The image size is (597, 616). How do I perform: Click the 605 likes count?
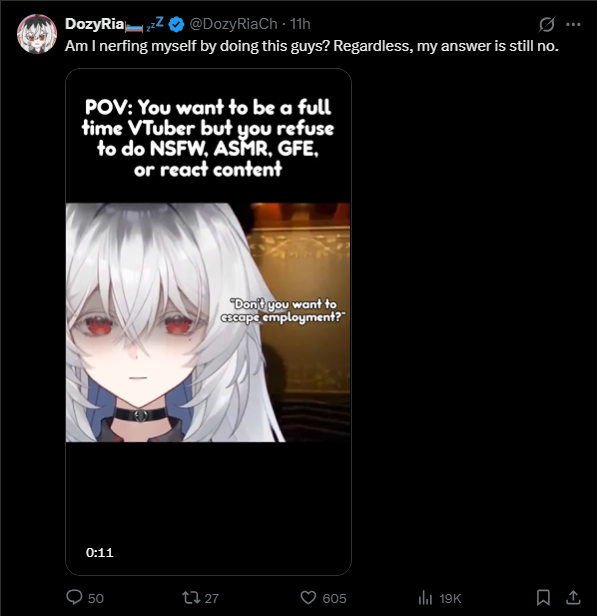click(x=334, y=598)
